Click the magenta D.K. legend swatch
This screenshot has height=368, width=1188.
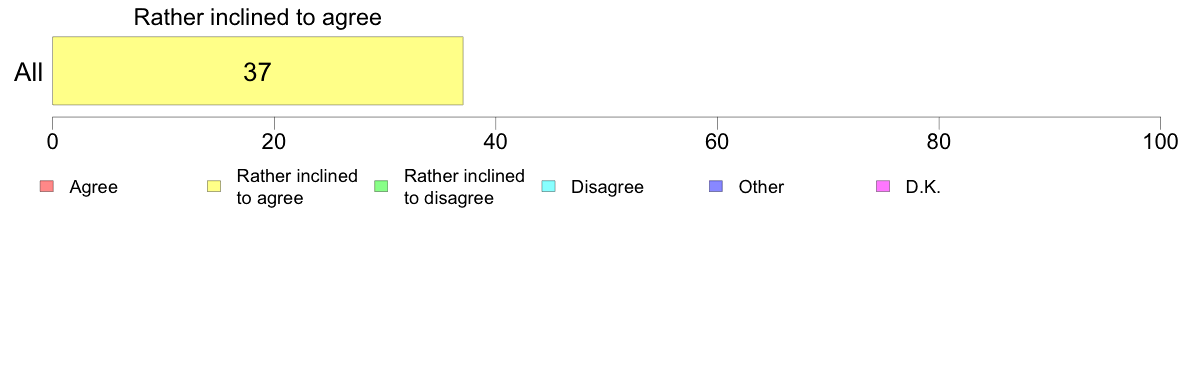point(883,186)
